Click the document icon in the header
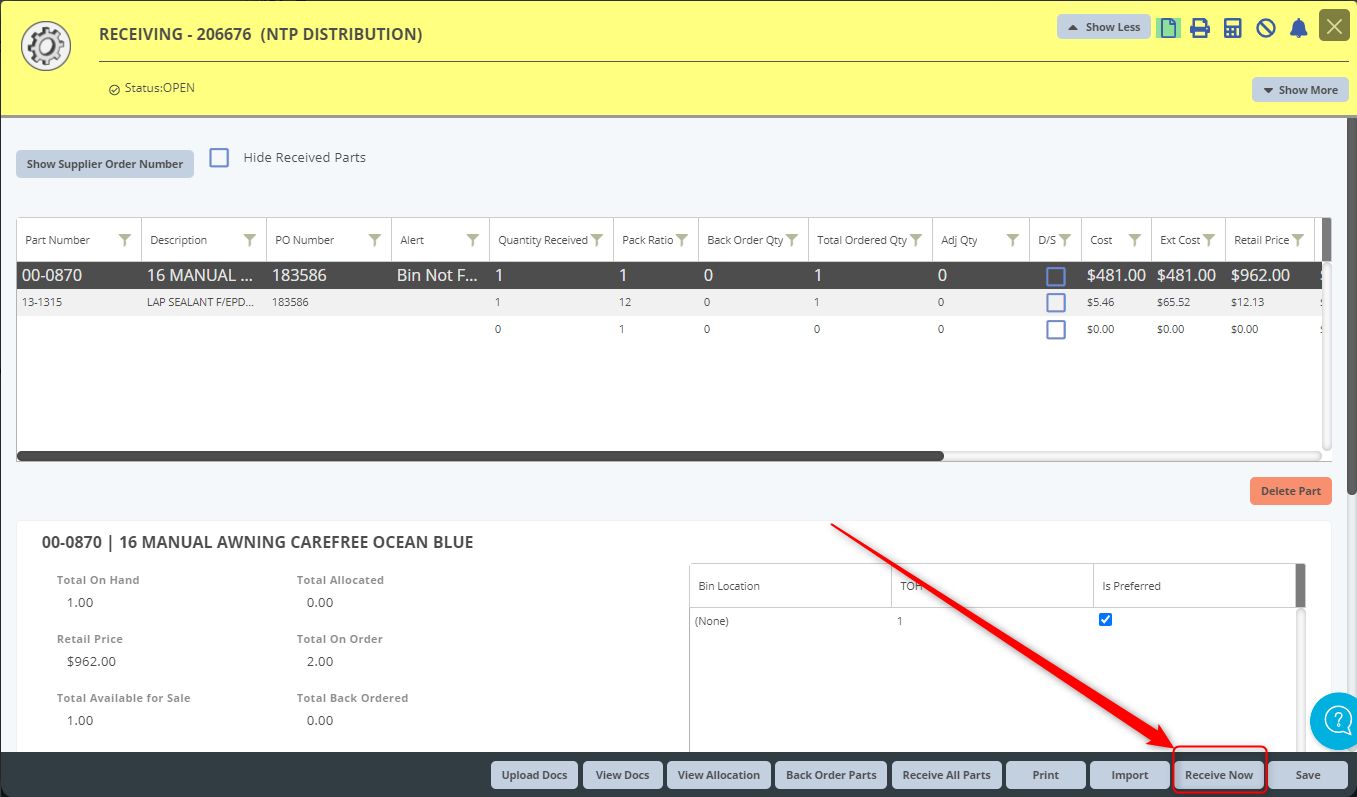The image size is (1357, 797). [1167, 28]
